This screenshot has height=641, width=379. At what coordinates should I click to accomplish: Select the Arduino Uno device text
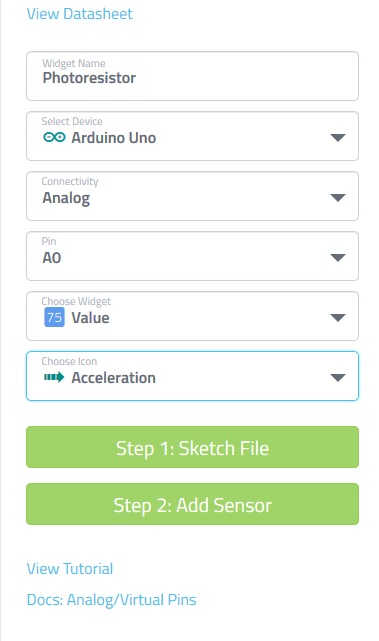pyautogui.click(x=114, y=138)
